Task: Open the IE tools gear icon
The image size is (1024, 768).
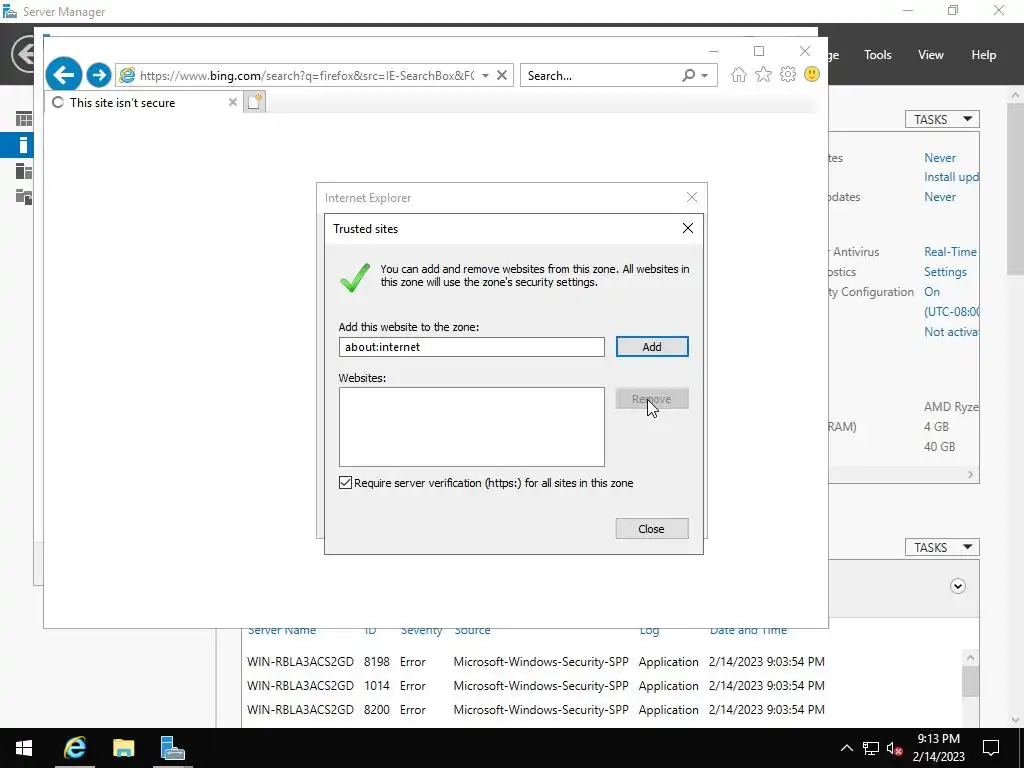Action: 788,74
